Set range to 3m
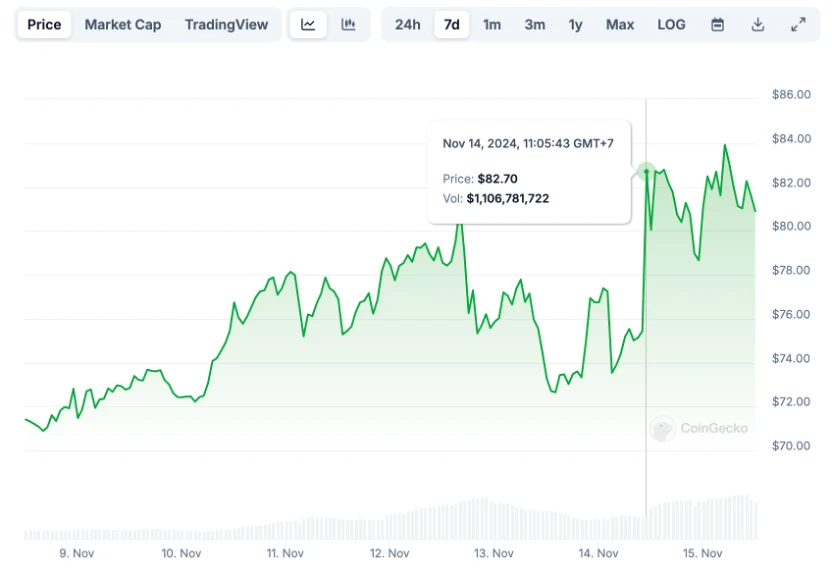 point(535,25)
